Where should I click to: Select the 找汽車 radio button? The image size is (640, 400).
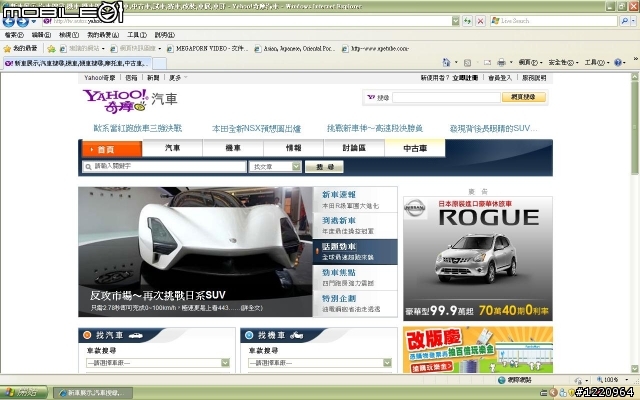[87, 335]
